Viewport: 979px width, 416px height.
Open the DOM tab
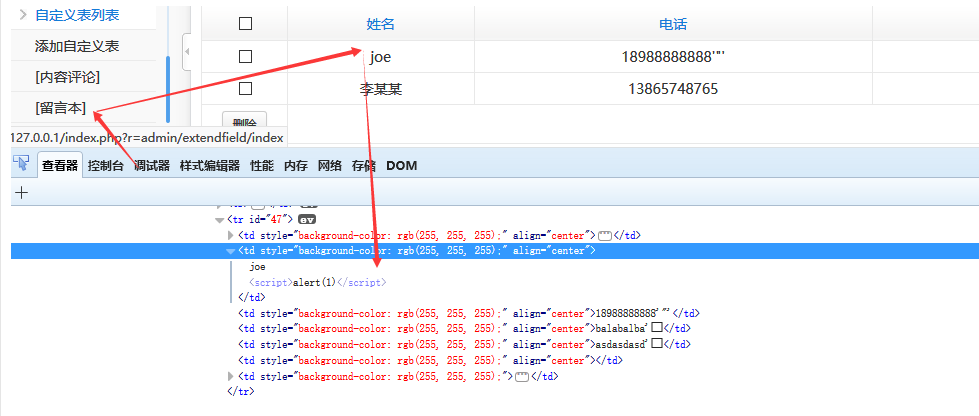tap(401, 166)
